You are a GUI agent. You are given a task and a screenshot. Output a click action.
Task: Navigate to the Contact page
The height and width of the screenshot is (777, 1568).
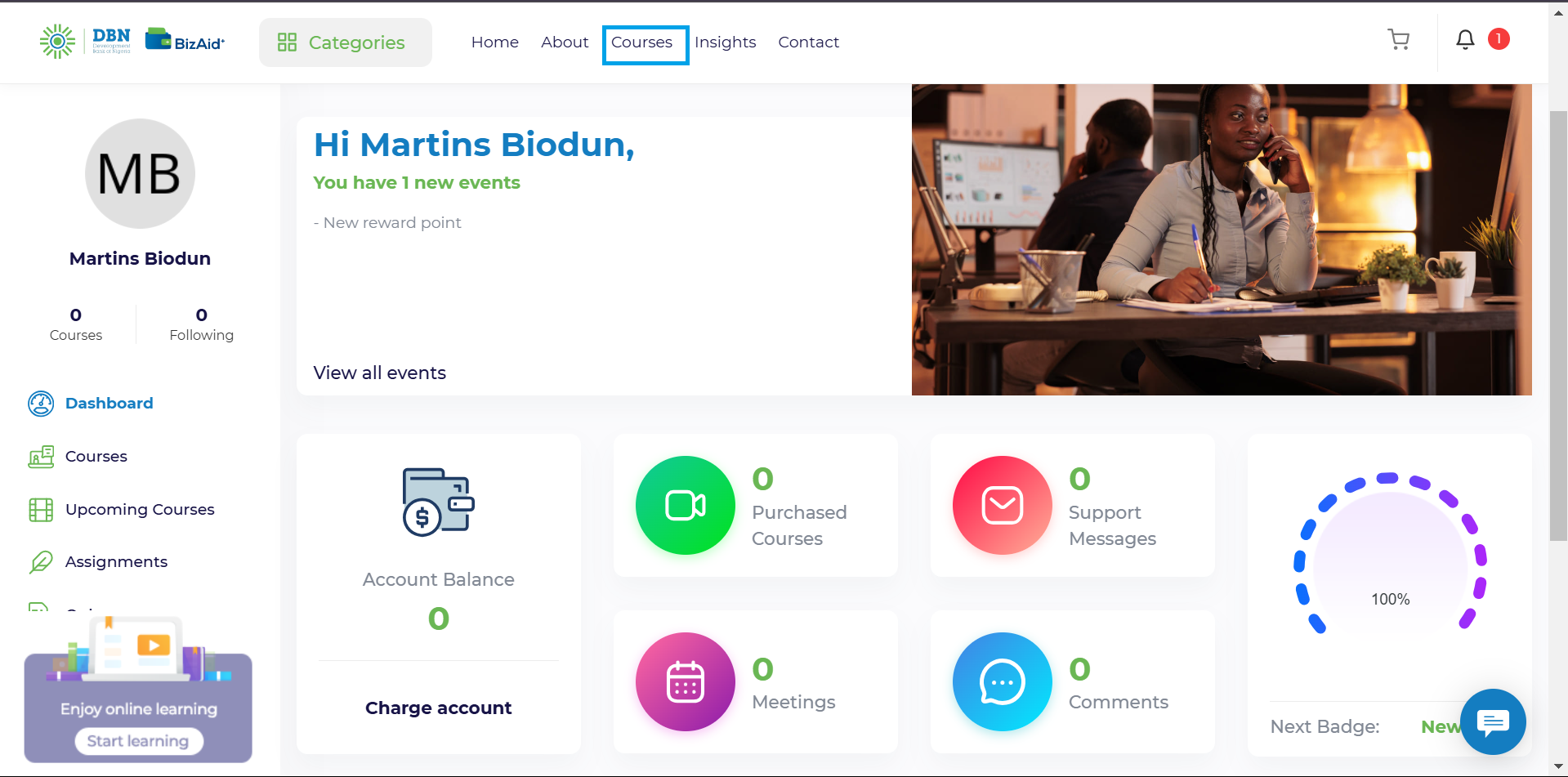pyautogui.click(x=809, y=42)
